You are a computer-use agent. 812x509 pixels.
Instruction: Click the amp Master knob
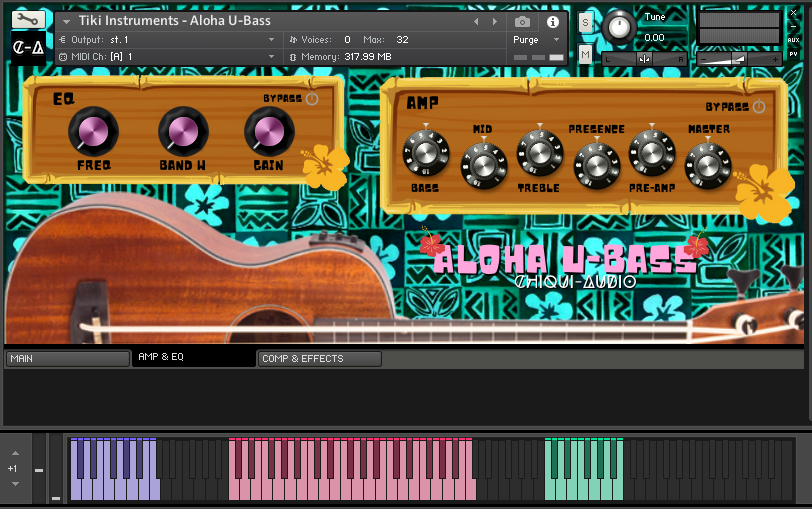click(x=708, y=162)
